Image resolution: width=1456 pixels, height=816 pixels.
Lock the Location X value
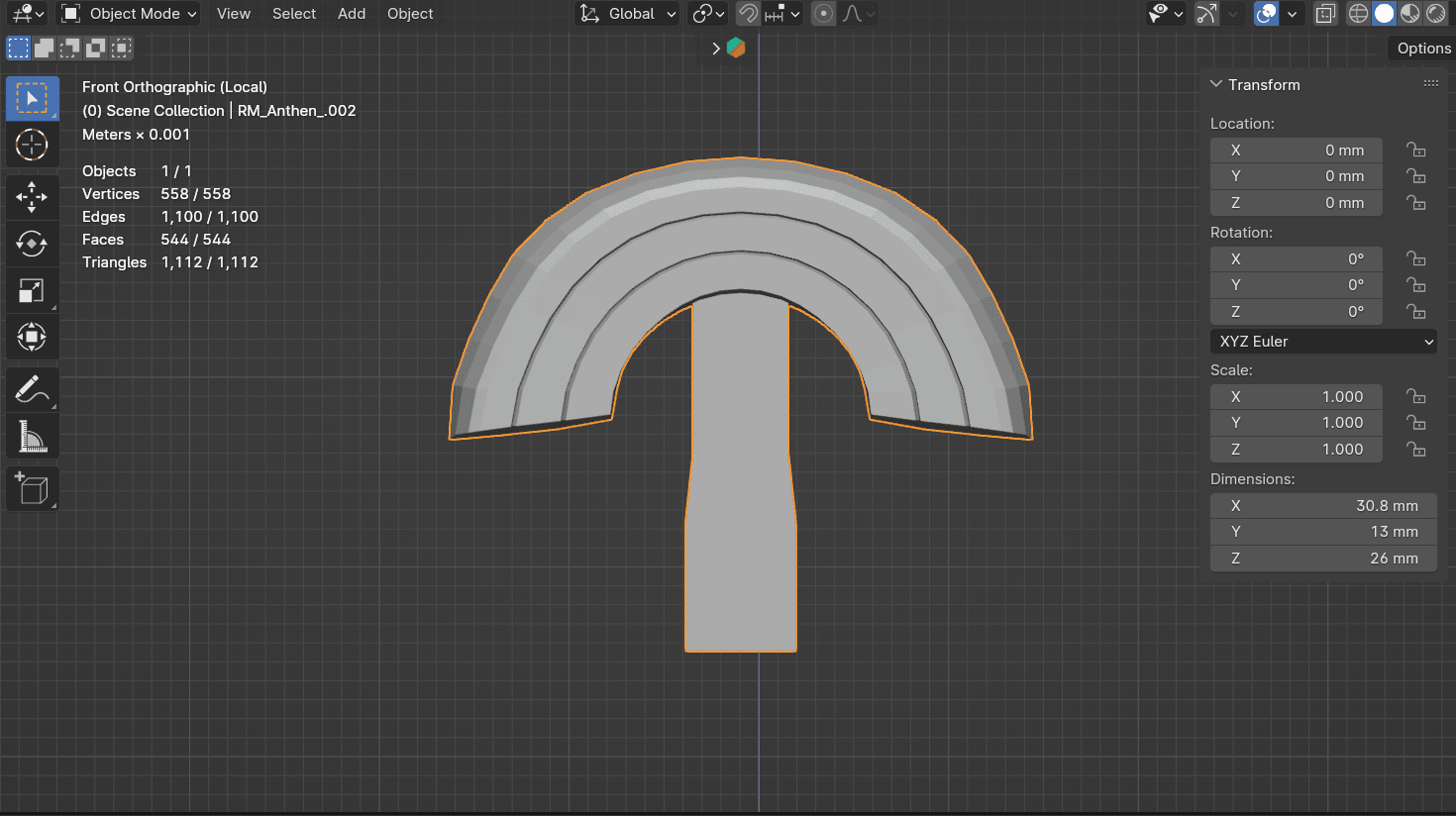tap(1416, 151)
